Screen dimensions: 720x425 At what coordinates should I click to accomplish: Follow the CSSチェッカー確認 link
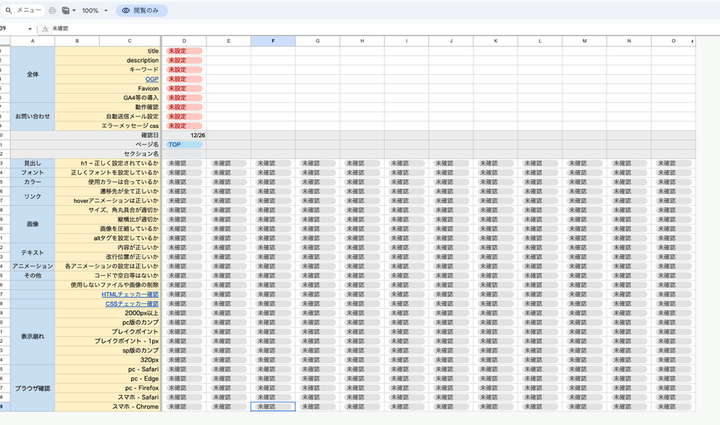pyautogui.click(x=132, y=304)
